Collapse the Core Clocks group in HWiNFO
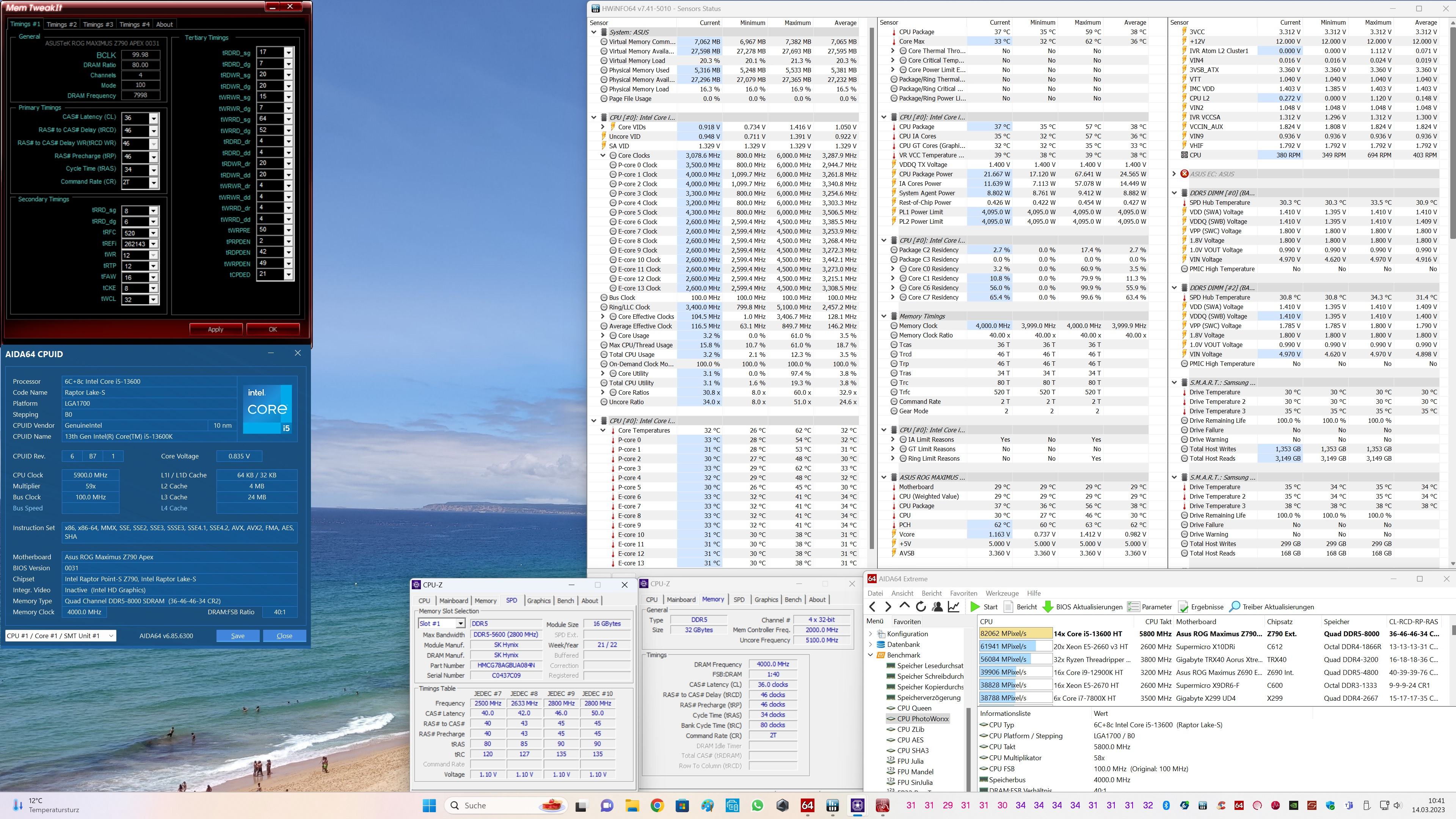Image resolution: width=1456 pixels, height=819 pixels. (x=603, y=155)
